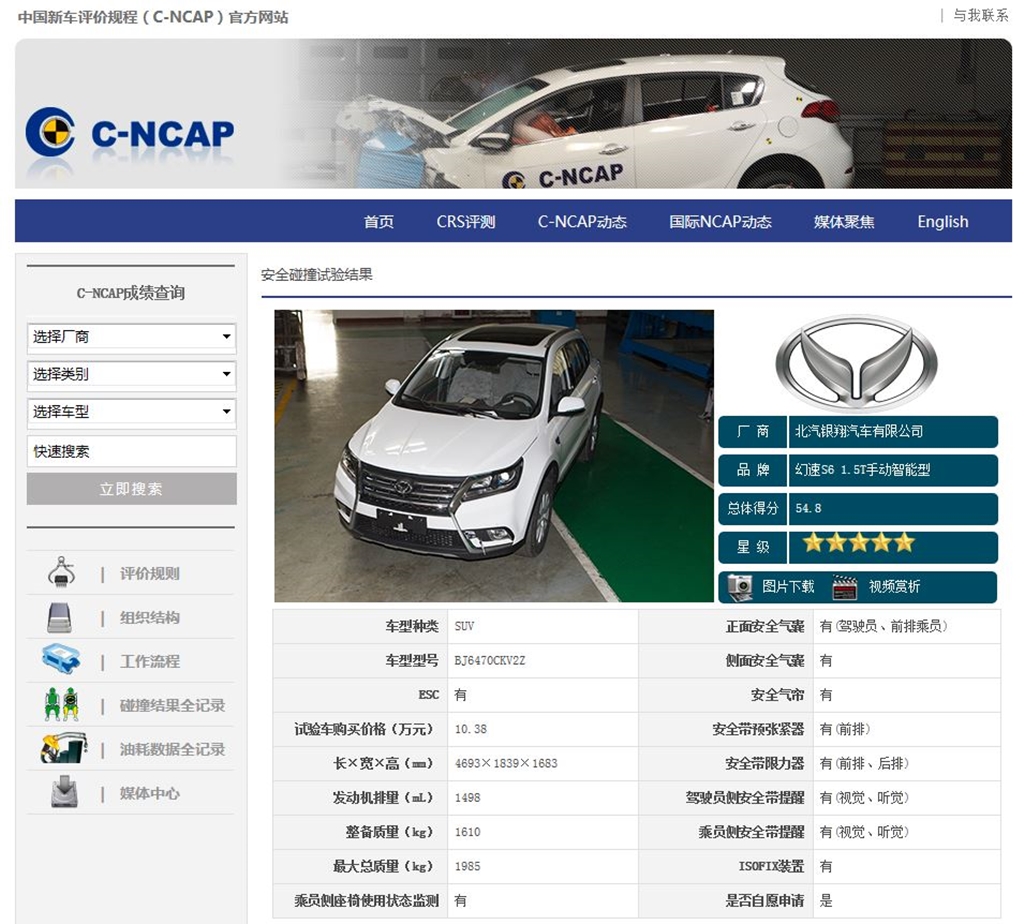Open the 国际NCAP动态 menu item

pyautogui.click(x=720, y=222)
